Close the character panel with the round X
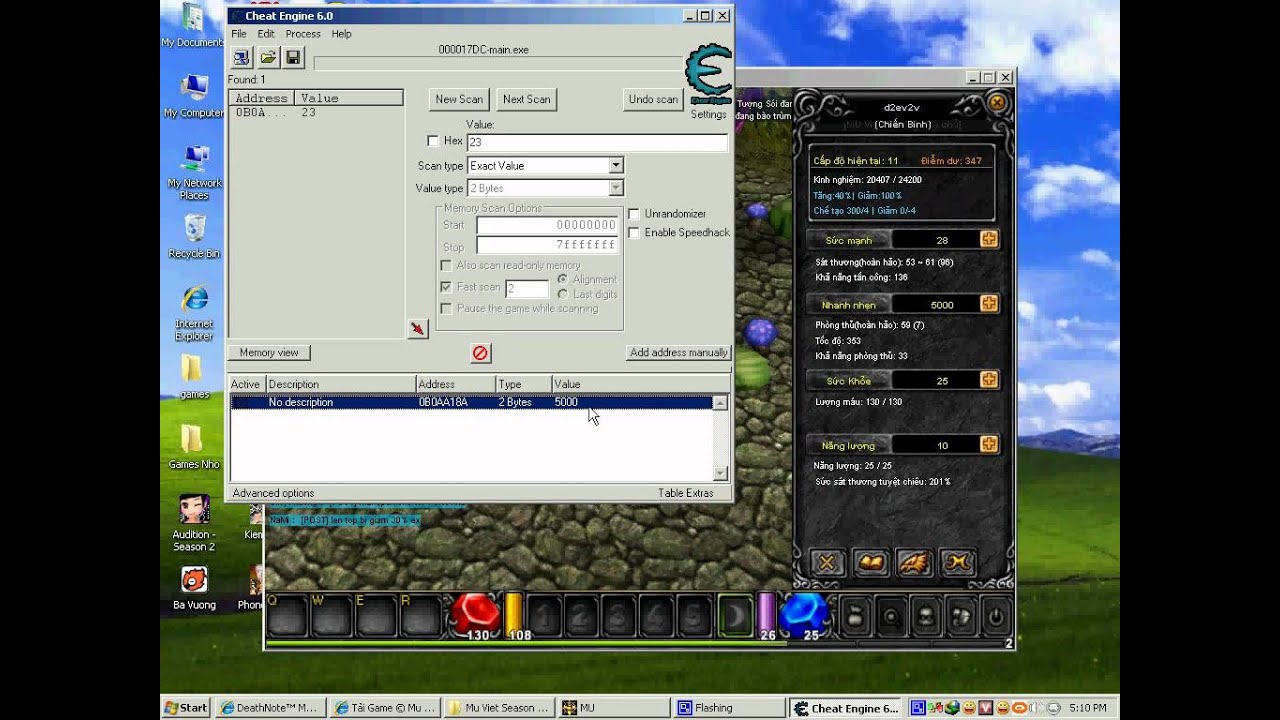Viewport: 1280px width, 720px height. pos(996,102)
